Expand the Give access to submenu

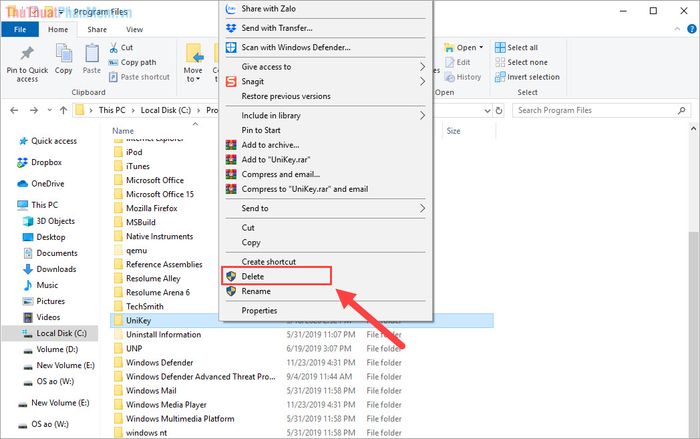(x=325, y=67)
